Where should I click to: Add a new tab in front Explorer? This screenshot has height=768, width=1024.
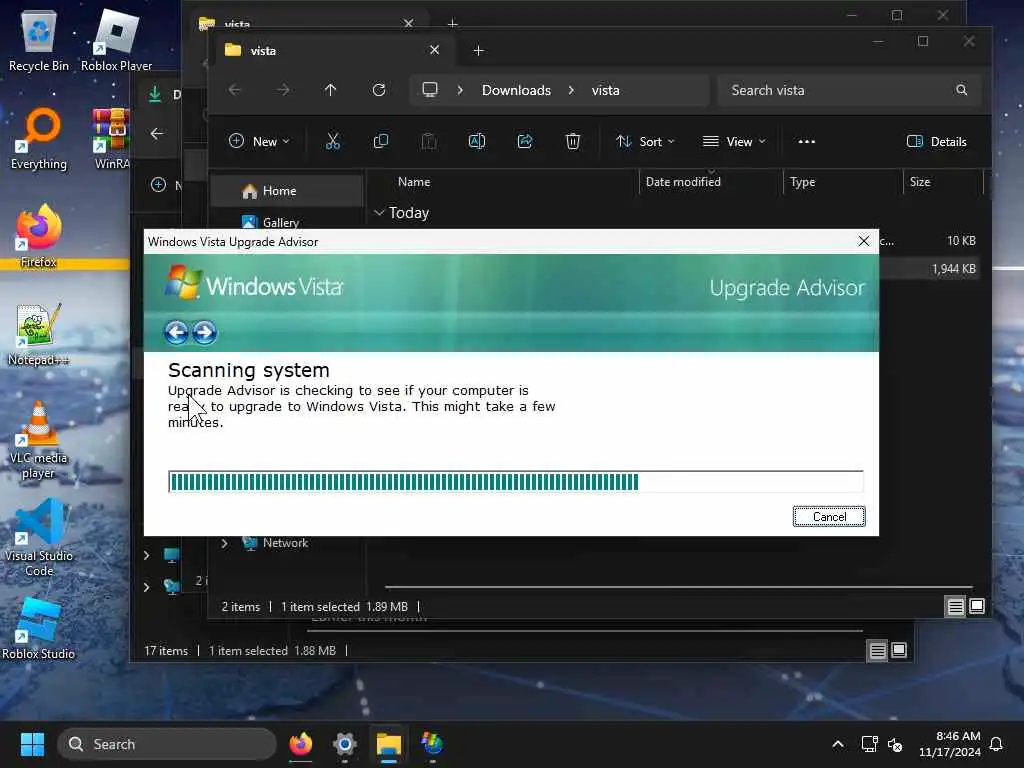[x=478, y=50]
